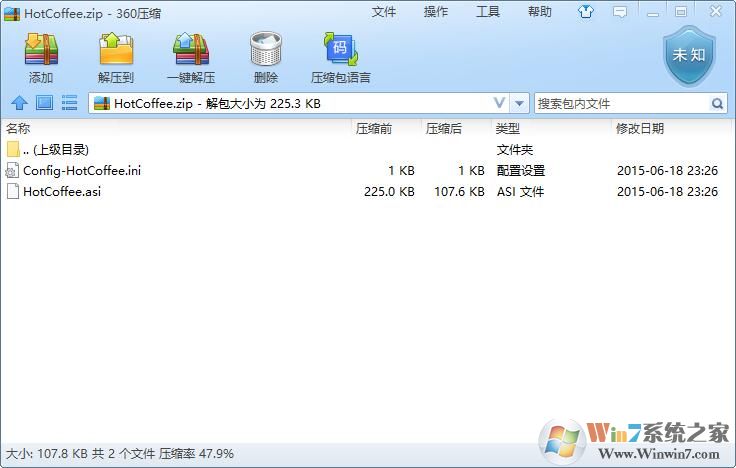Select the HotCoffee.asi file icon
The width and height of the screenshot is (736, 468).
click(x=13, y=192)
